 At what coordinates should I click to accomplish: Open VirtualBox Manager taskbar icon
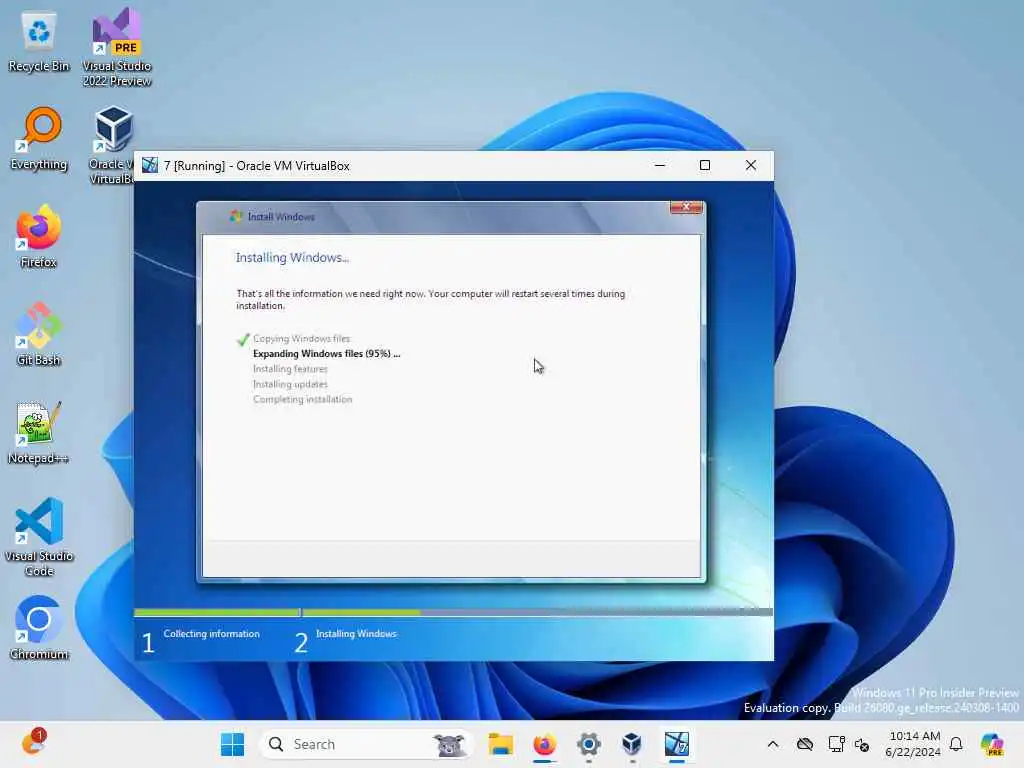pos(632,744)
